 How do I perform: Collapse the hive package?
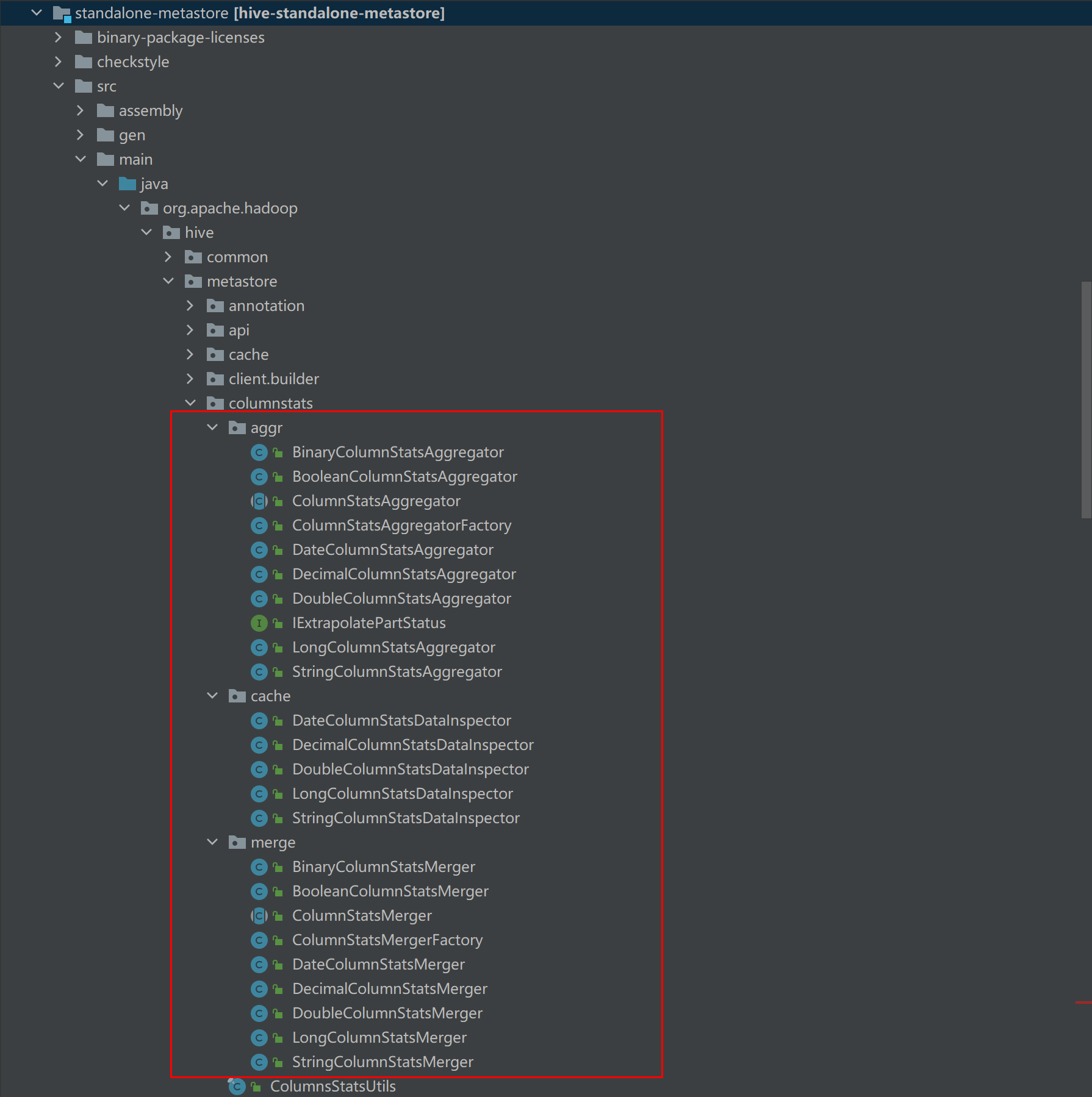click(146, 232)
